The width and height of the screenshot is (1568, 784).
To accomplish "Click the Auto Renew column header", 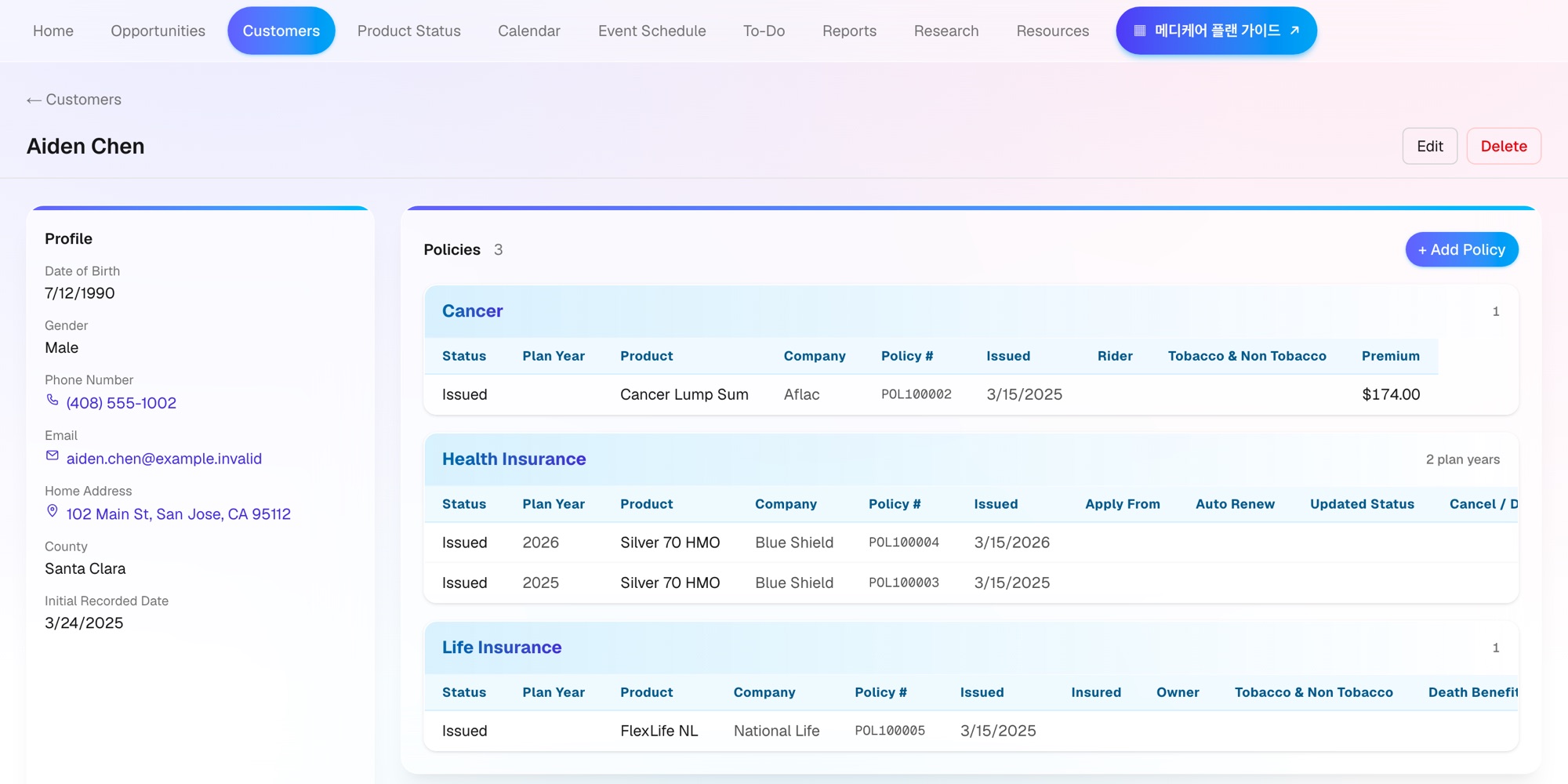I will click(1235, 504).
